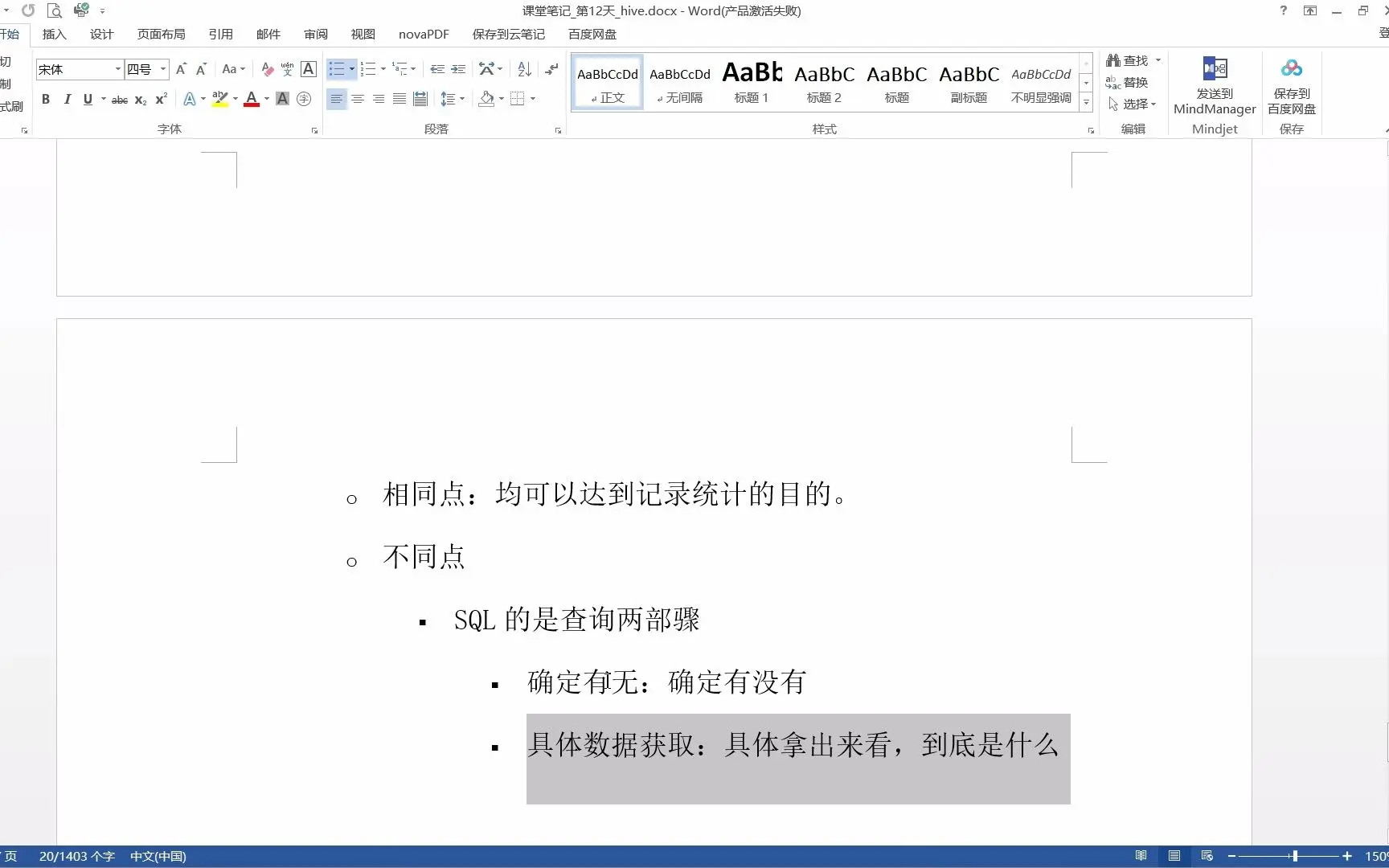Toggle center paragraph alignment
The height and width of the screenshot is (868, 1389).
pos(357,99)
